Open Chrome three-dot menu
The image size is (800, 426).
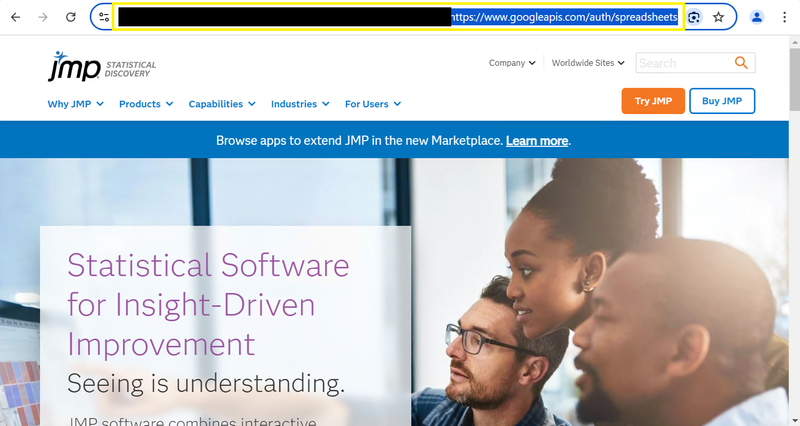pos(784,17)
